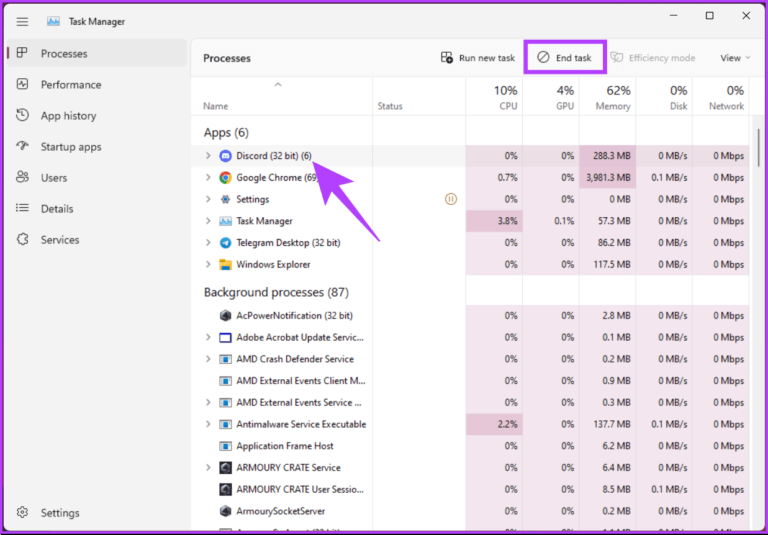Sort by the Status column header
768x535 pixels.
(x=419, y=97)
